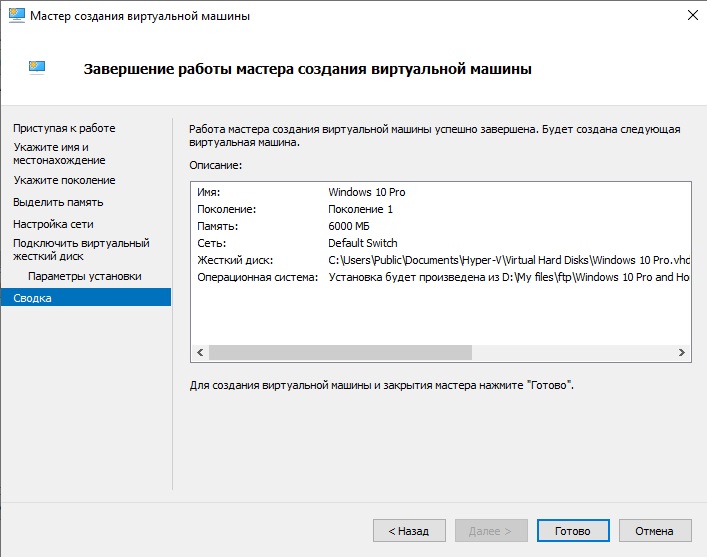Select the 'Укажите поколение' wizard page
The height and width of the screenshot is (557, 707).
64,180
